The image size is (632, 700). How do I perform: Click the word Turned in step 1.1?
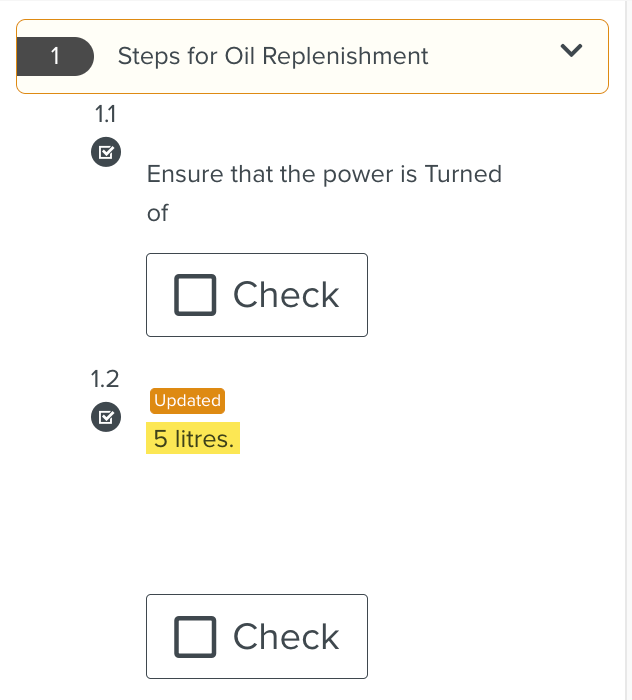pos(463,174)
